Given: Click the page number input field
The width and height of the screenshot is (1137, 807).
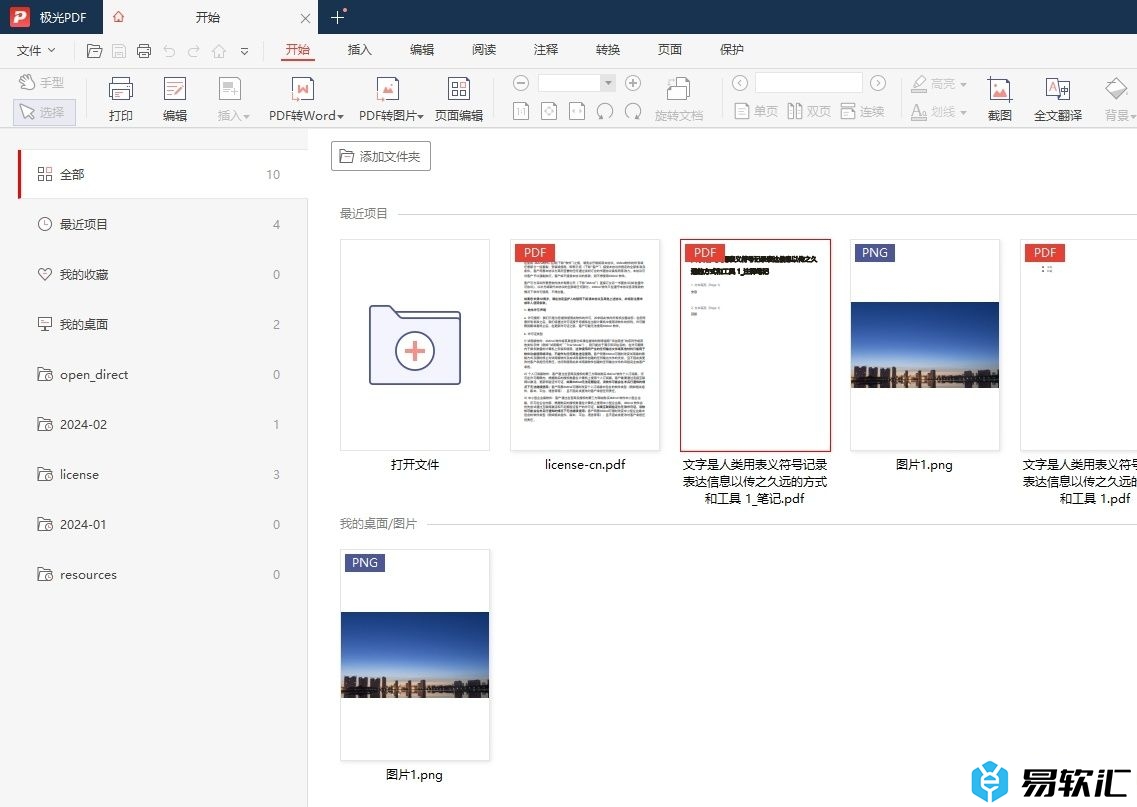Looking at the screenshot, I should (809, 83).
